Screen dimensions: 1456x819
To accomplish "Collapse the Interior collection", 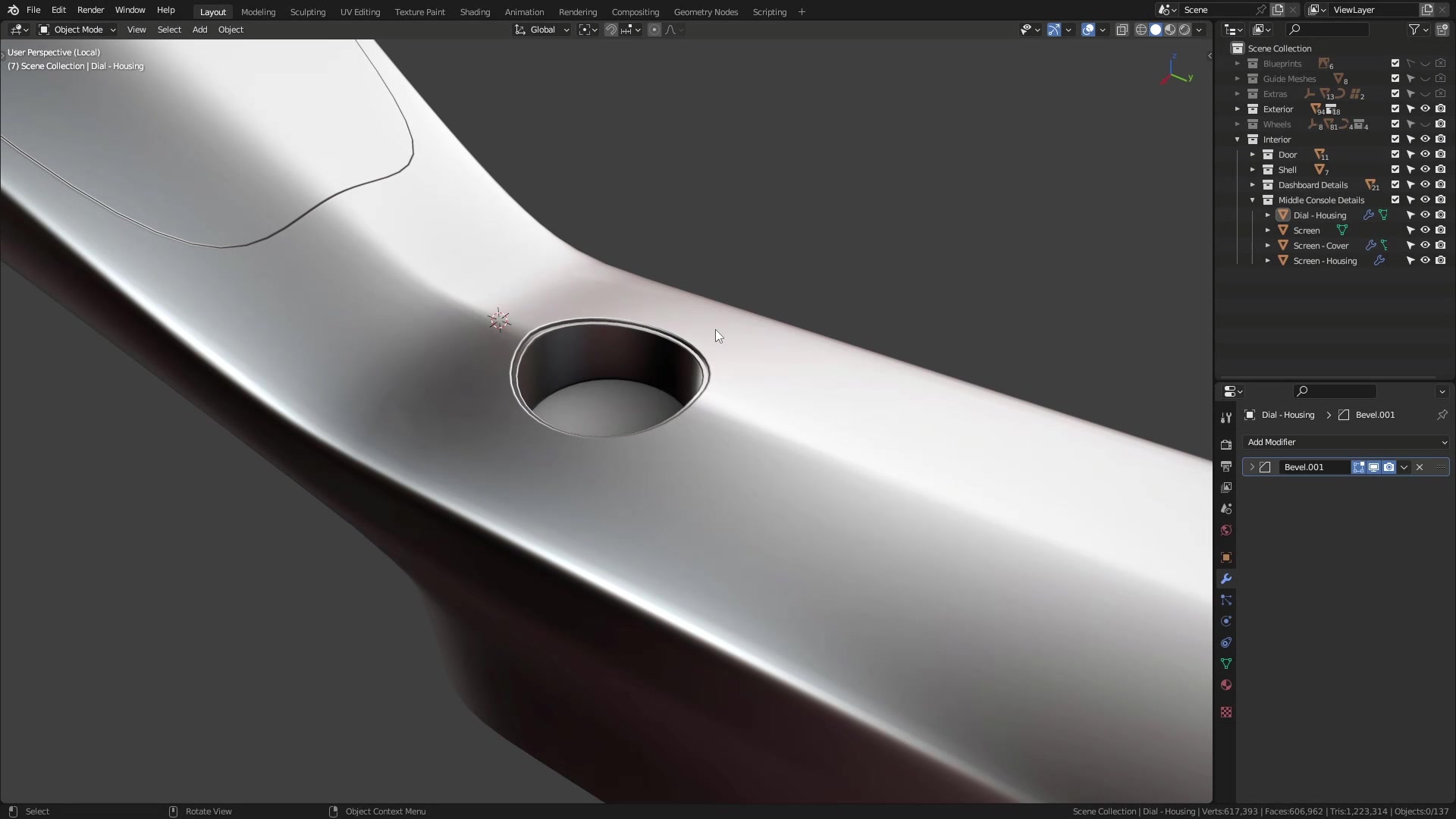I will coord(1238,140).
